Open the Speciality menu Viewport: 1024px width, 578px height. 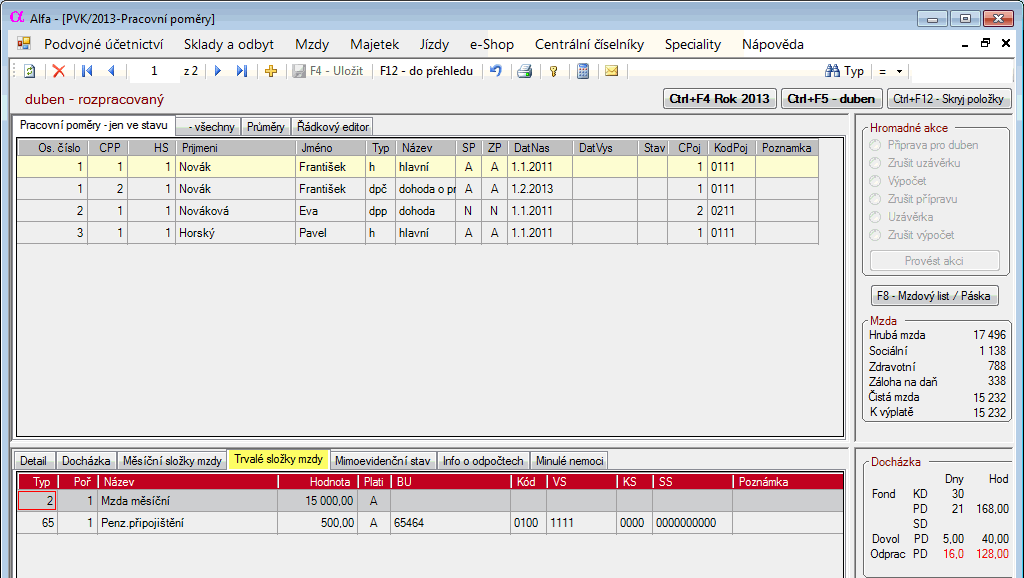(693, 44)
